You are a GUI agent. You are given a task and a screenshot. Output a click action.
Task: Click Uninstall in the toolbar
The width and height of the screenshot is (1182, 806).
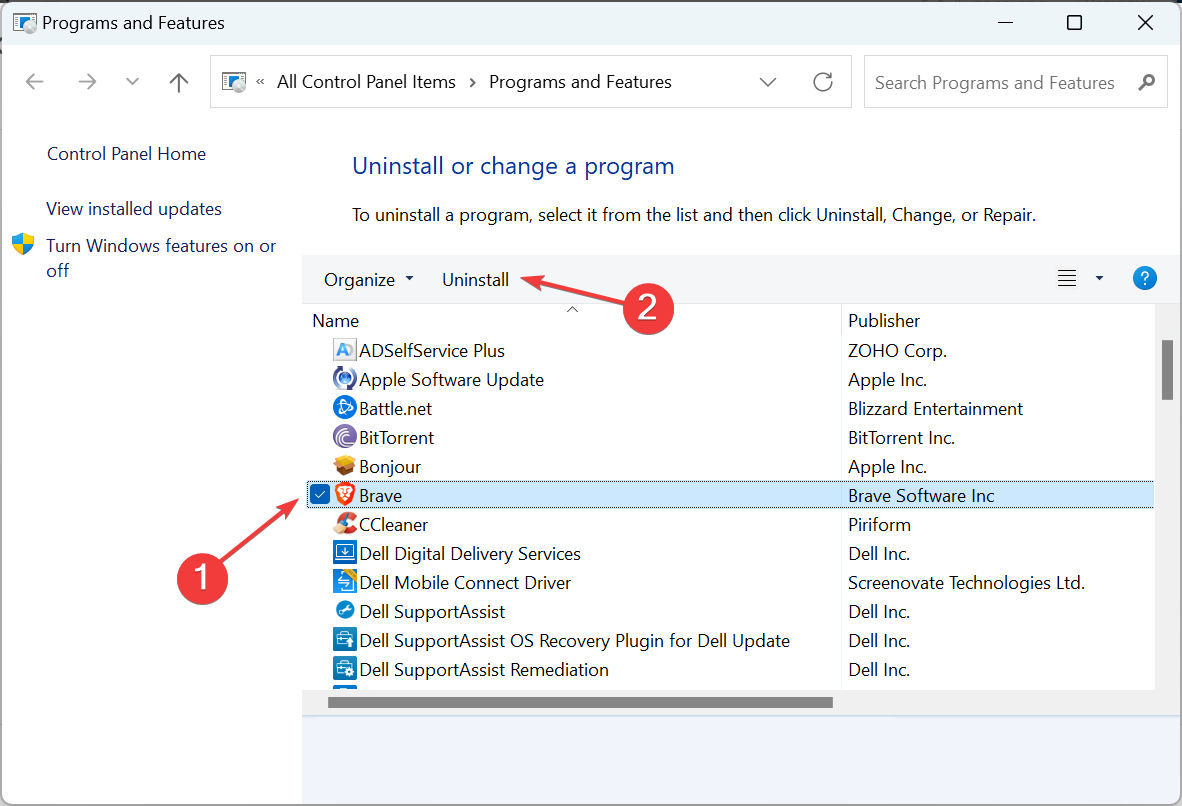point(475,280)
